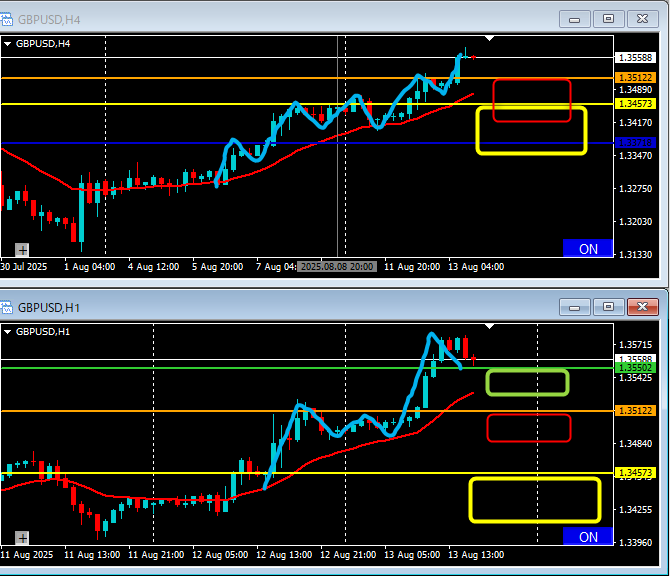
Task: Click 1.34170 on H4 price scale
Action: tap(635, 123)
